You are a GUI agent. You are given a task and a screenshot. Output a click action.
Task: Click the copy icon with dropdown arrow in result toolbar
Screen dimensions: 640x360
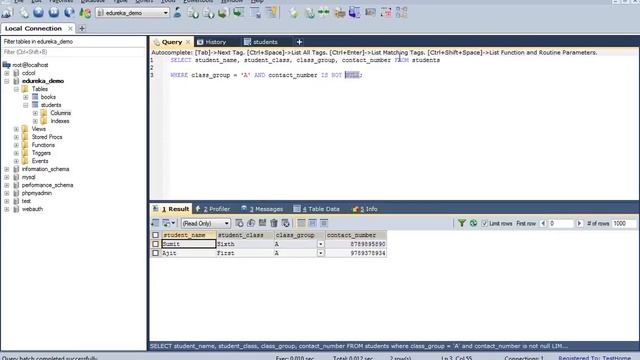169,223
